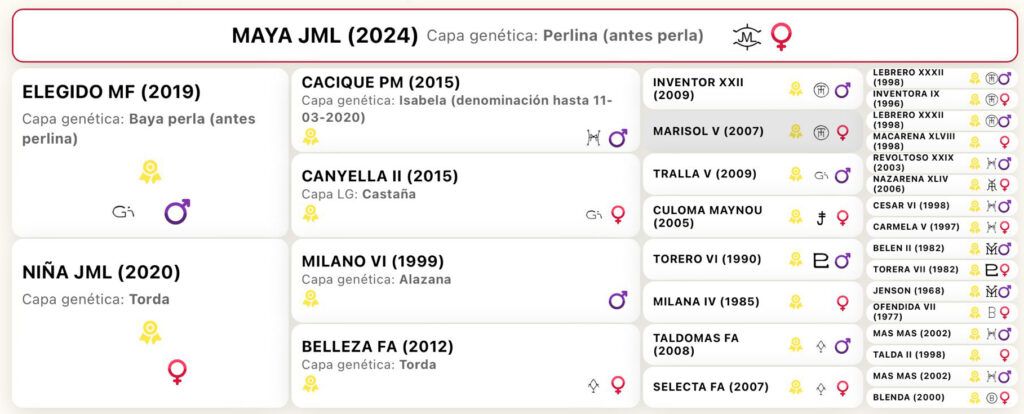Click the purple male symbol in ELEGIDO MF card
Screen dimensions: 1024x414
pos(177,212)
